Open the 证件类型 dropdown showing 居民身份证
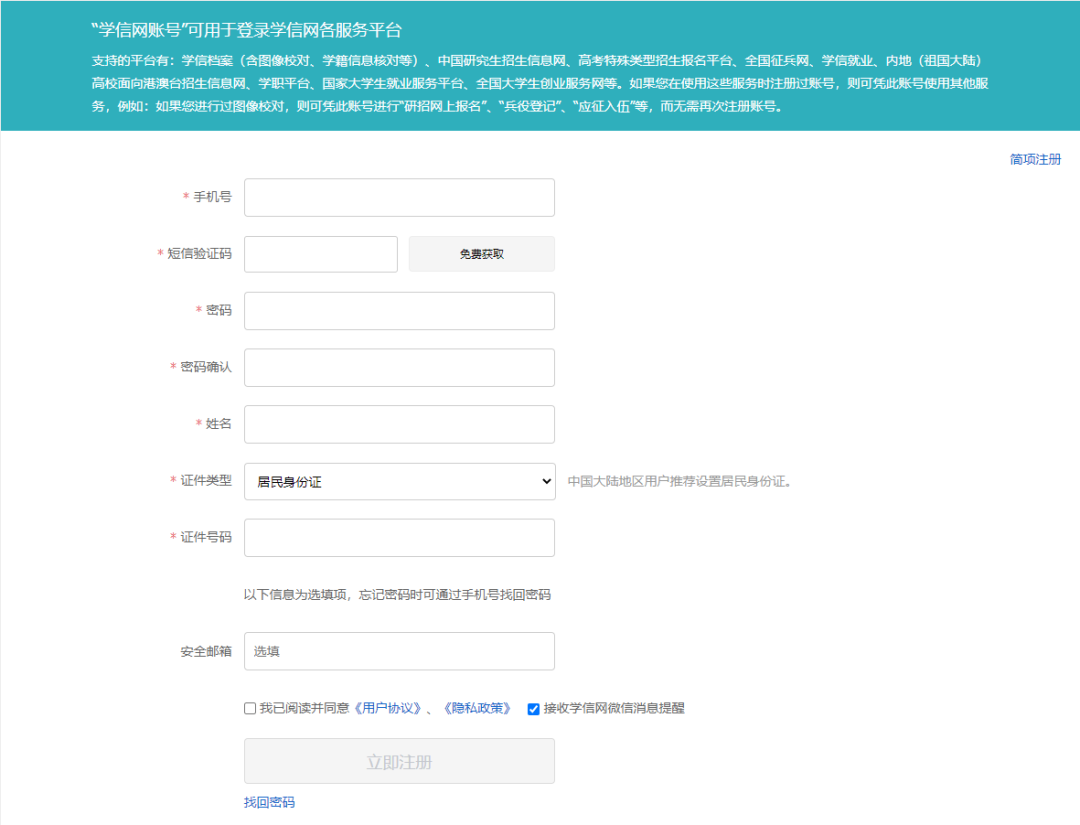Image resolution: width=1080 pixels, height=825 pixels. [399, 481]
